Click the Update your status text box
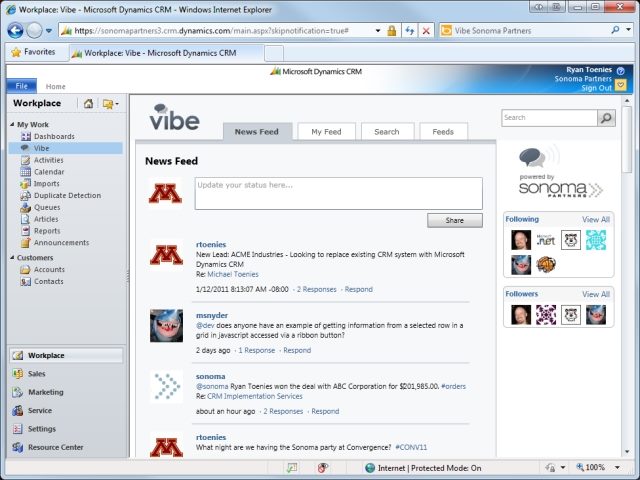The height and width of the screenshot is (480, 640). (339, 193)
